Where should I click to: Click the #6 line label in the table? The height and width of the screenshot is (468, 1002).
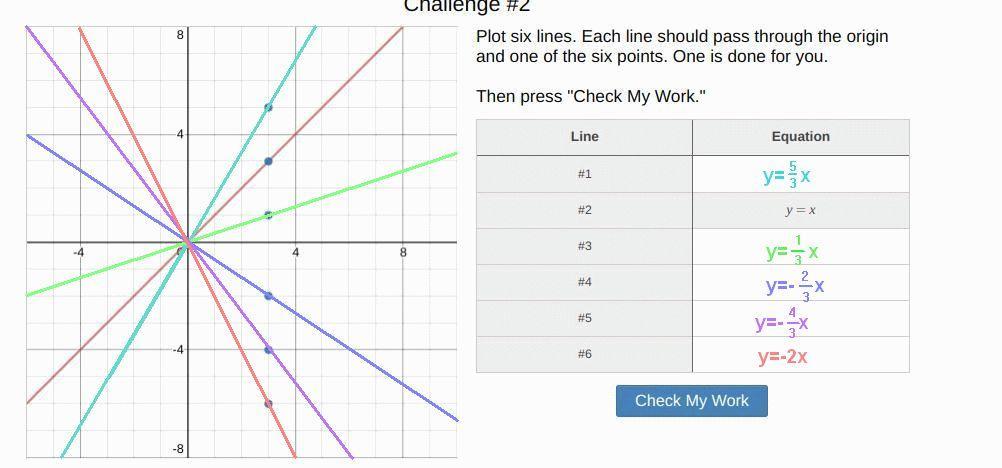tap(584, 354)
